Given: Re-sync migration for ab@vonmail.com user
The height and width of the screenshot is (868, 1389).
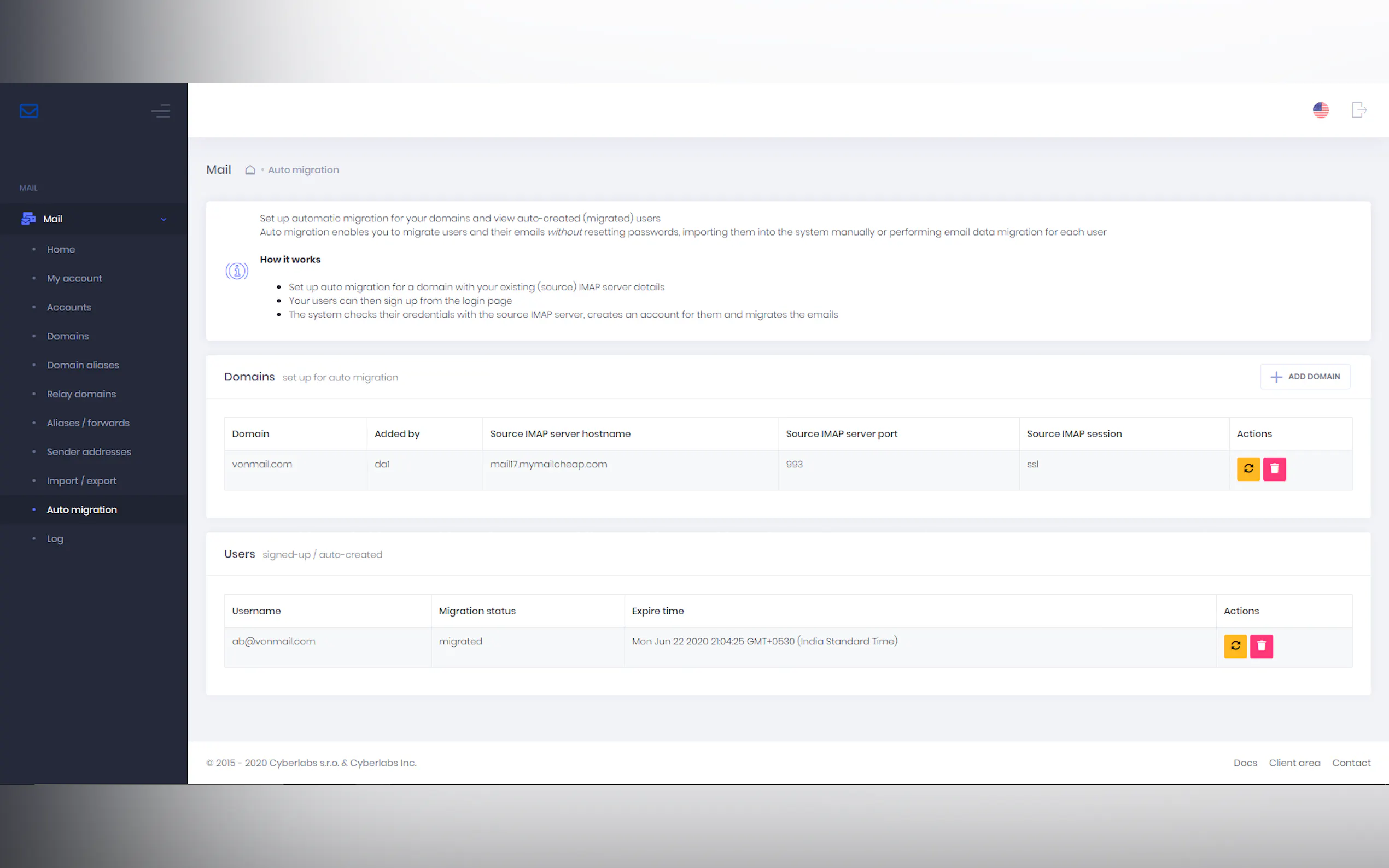Looking at the screenshot, I should [x=1235, y=647].
